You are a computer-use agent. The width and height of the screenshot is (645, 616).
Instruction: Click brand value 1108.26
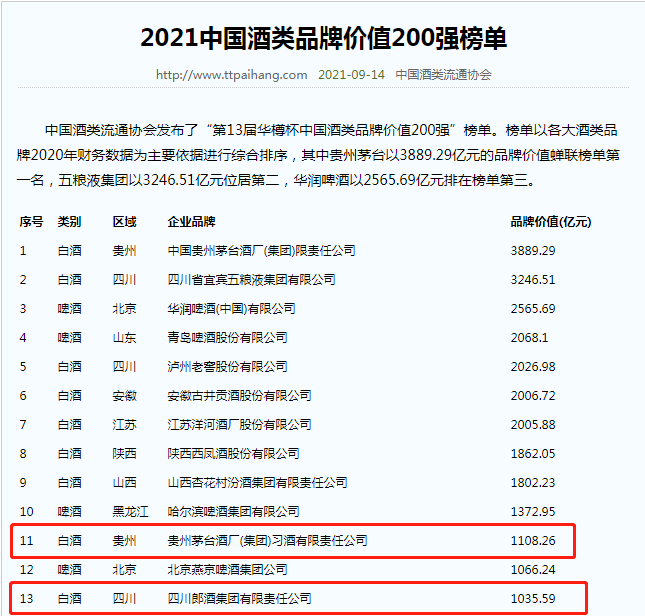(533, 540)
